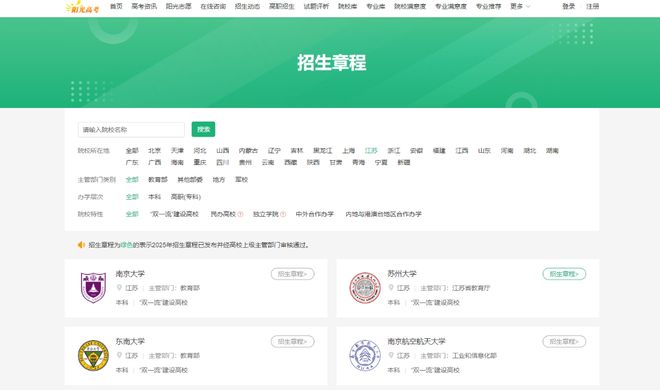
Task: Filter by 中外合作办学 characteristic
Action: [x=314, y=214]
